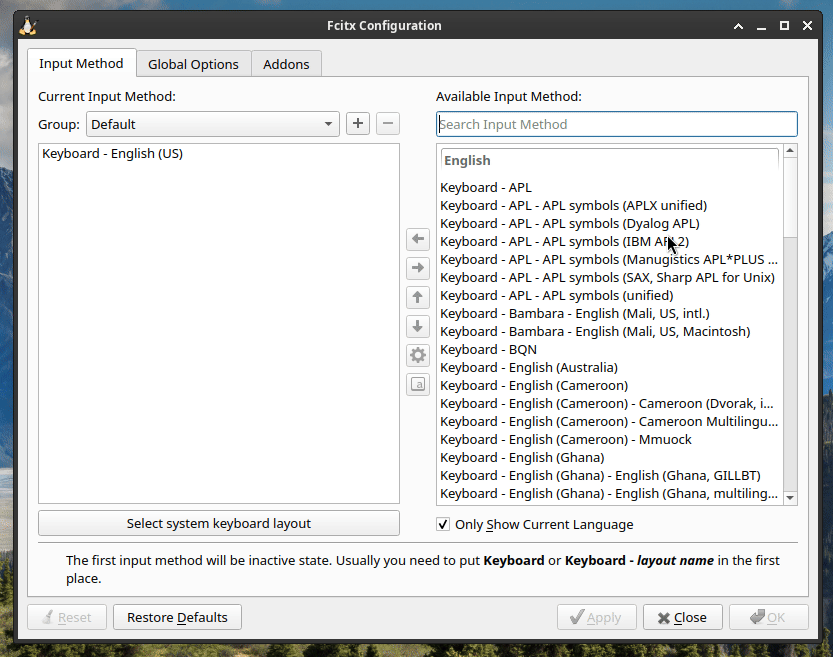
Task: Select the move down arrow icon
Action: (417, 326)
